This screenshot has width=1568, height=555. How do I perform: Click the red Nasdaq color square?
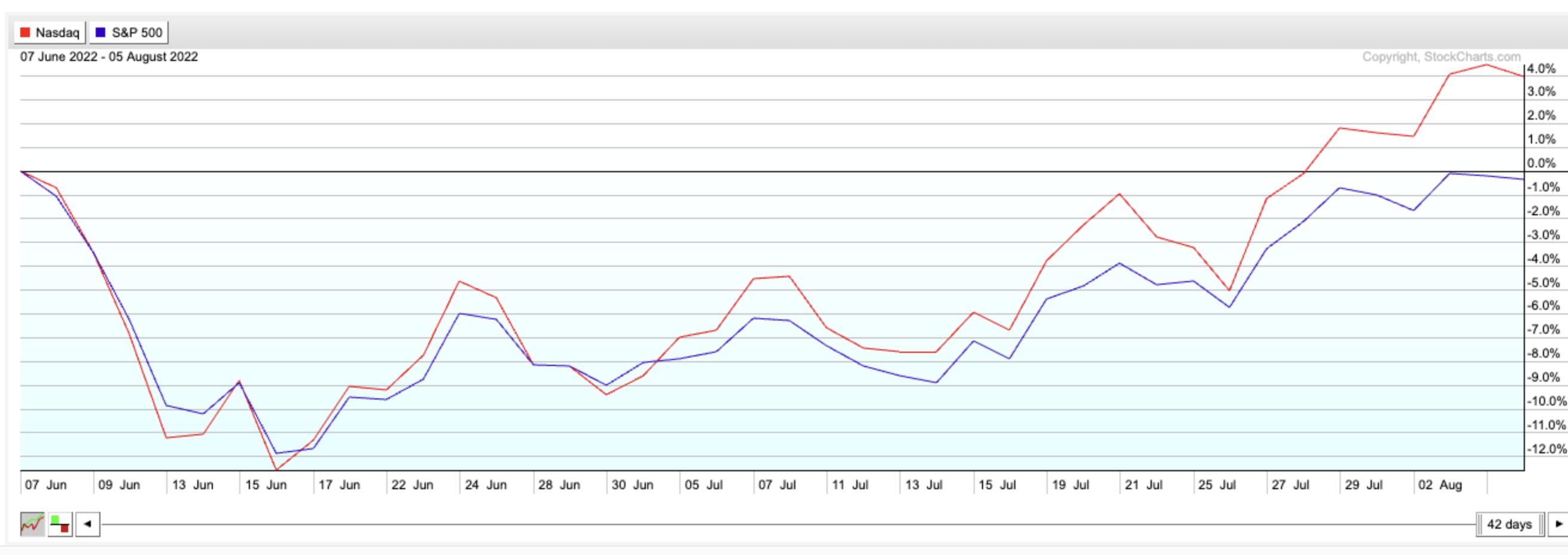pos(25,32)
